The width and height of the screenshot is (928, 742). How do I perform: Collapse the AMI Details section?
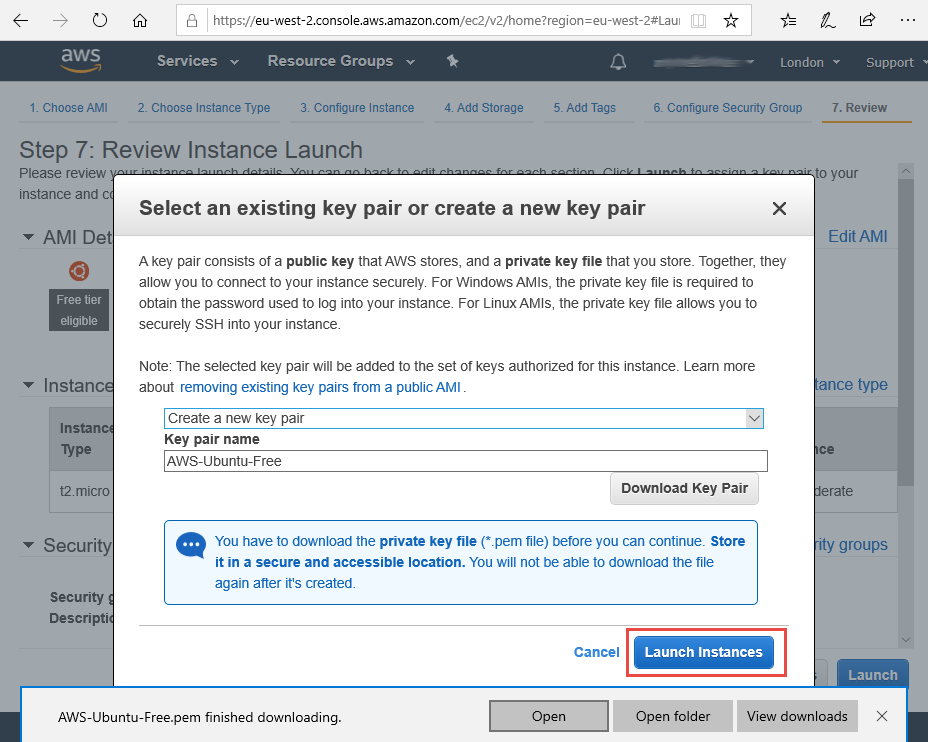tap(28, 237)
